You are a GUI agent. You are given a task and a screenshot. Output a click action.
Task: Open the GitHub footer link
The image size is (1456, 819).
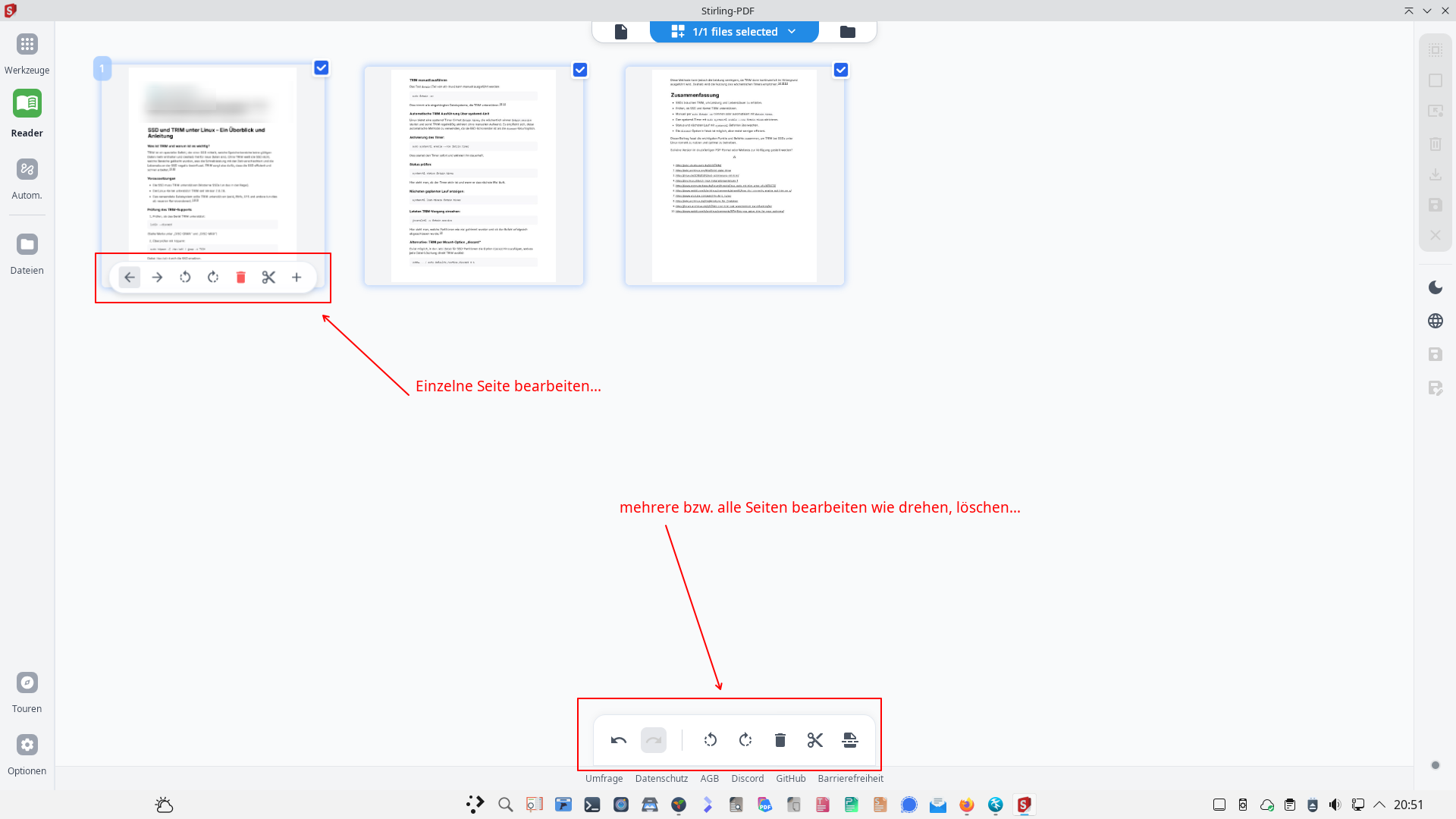(x=790, y=779)
